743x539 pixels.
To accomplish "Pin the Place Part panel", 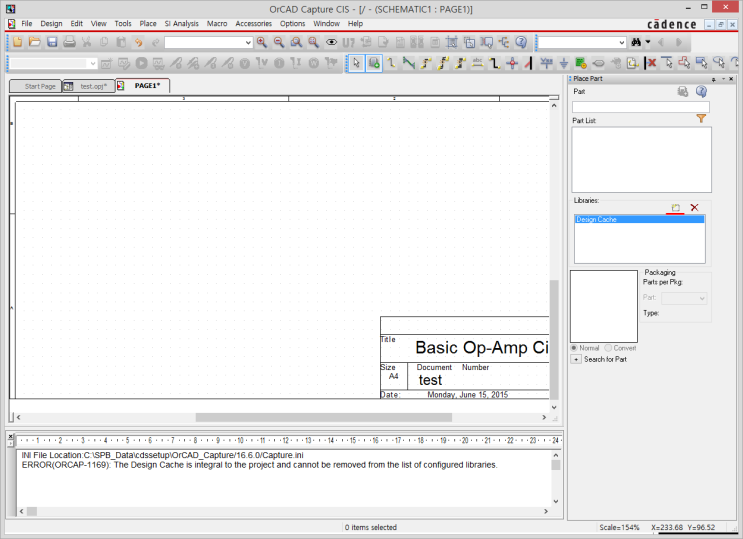I will click(714, 79).
